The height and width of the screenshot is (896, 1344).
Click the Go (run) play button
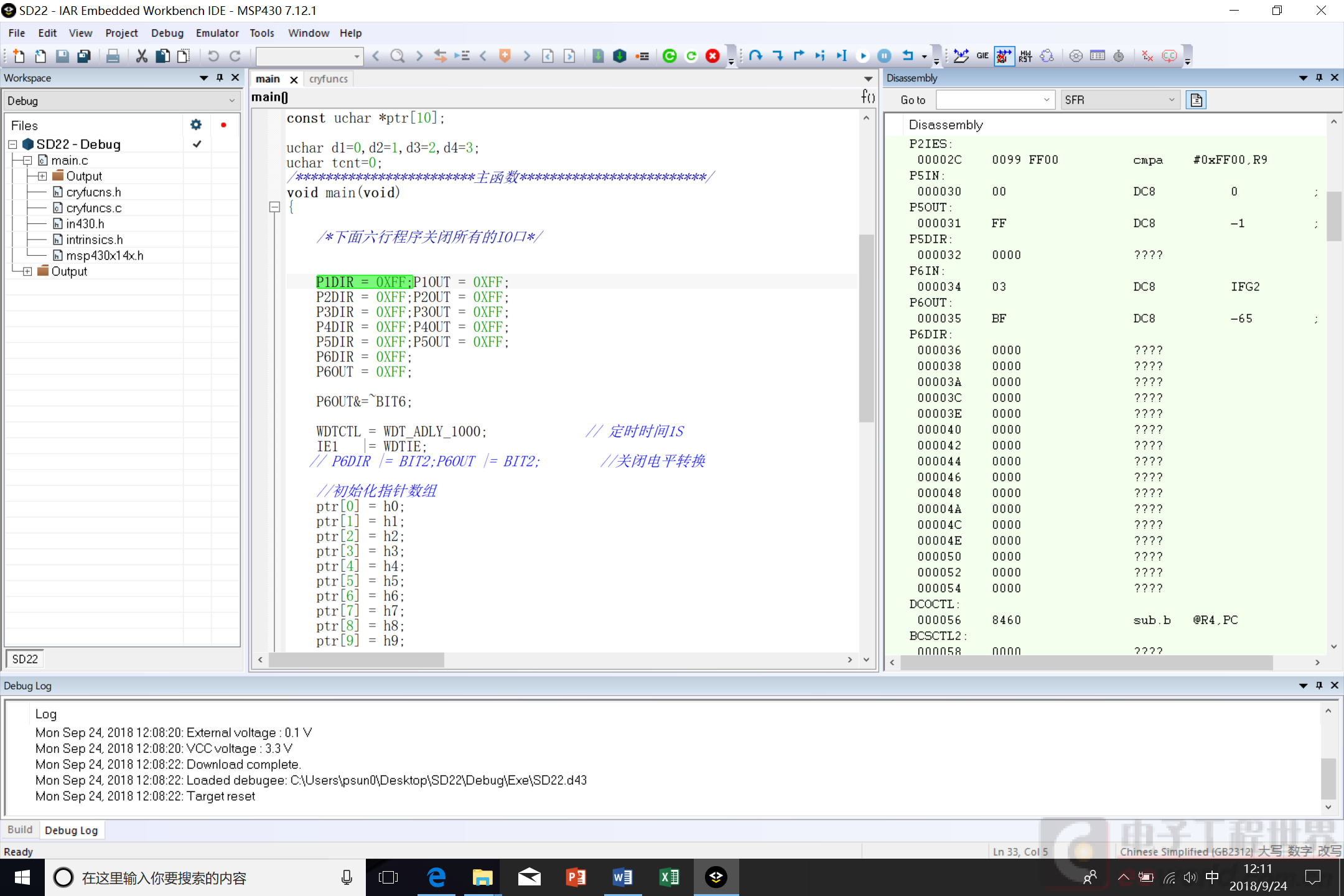point(863,56)
